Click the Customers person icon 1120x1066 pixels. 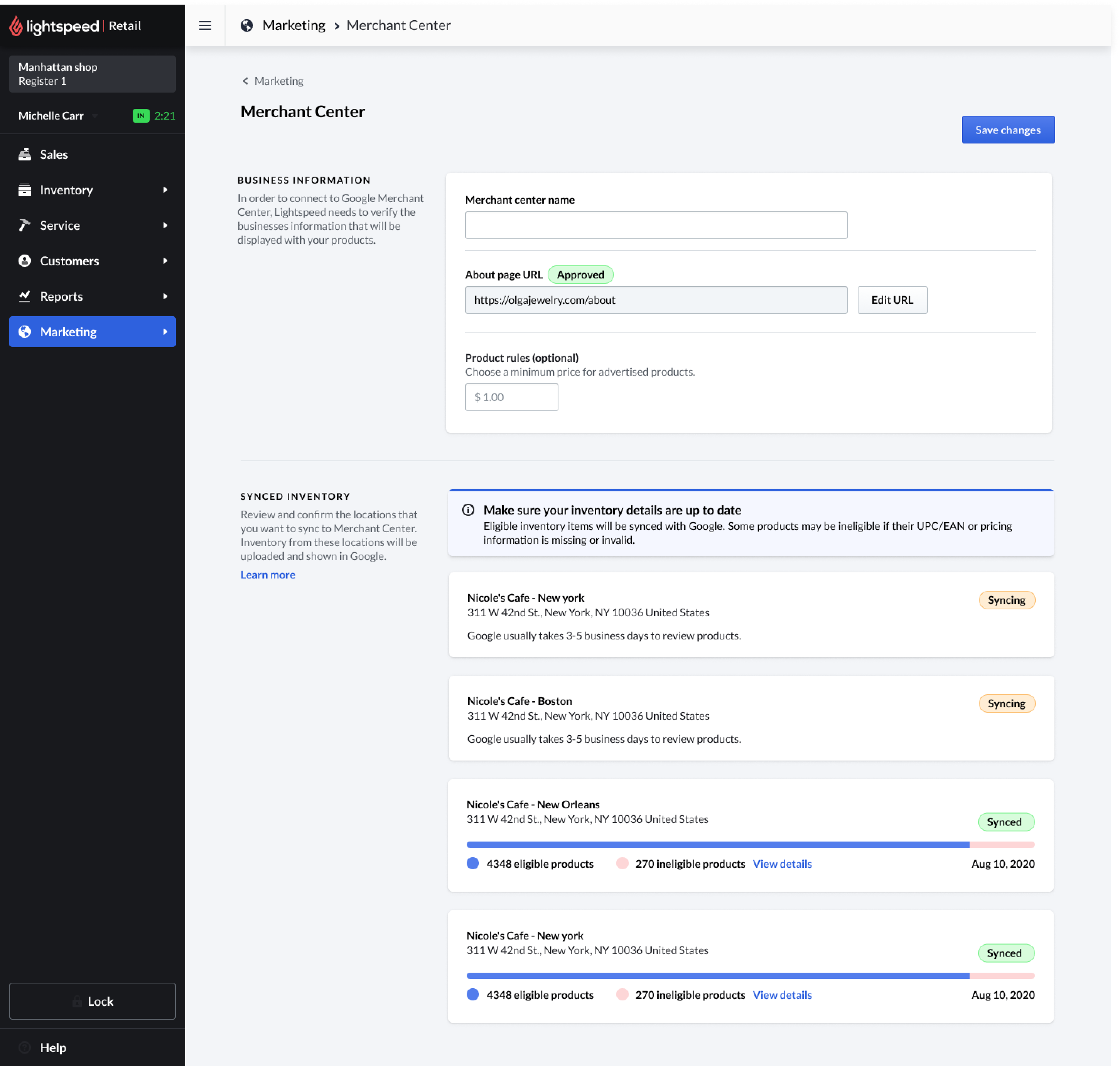point(24,261)
